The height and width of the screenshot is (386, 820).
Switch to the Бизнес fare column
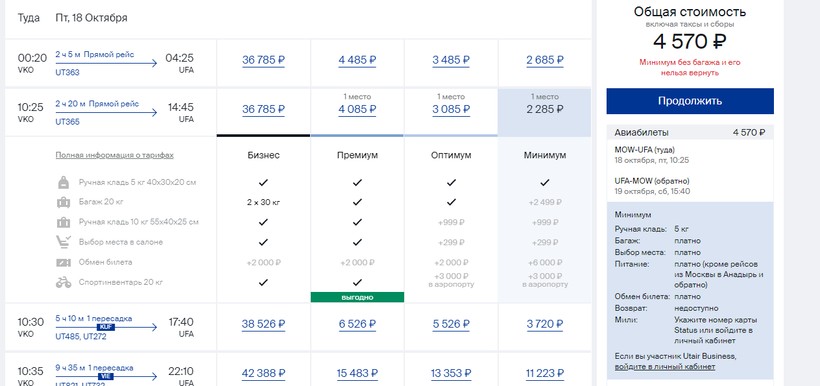pos(263,155)
